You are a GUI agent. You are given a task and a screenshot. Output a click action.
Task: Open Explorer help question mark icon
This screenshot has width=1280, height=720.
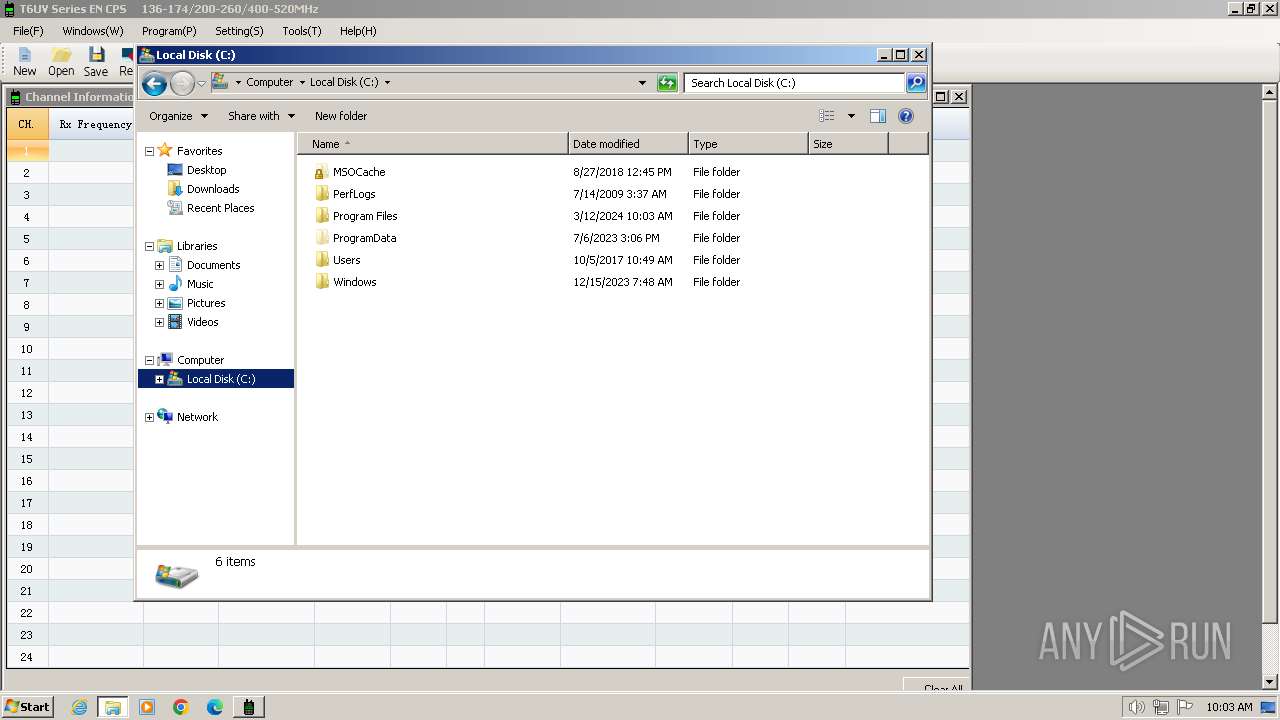point(906,116)
